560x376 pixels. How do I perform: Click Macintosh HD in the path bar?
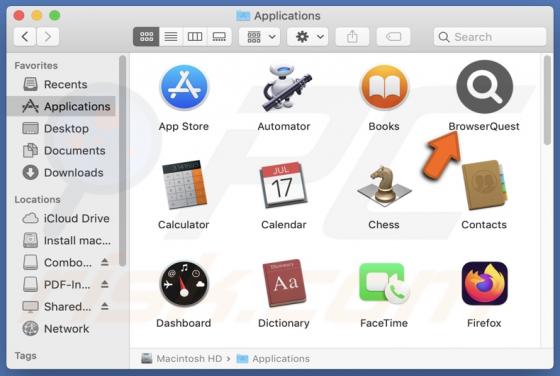click(182, 359)
